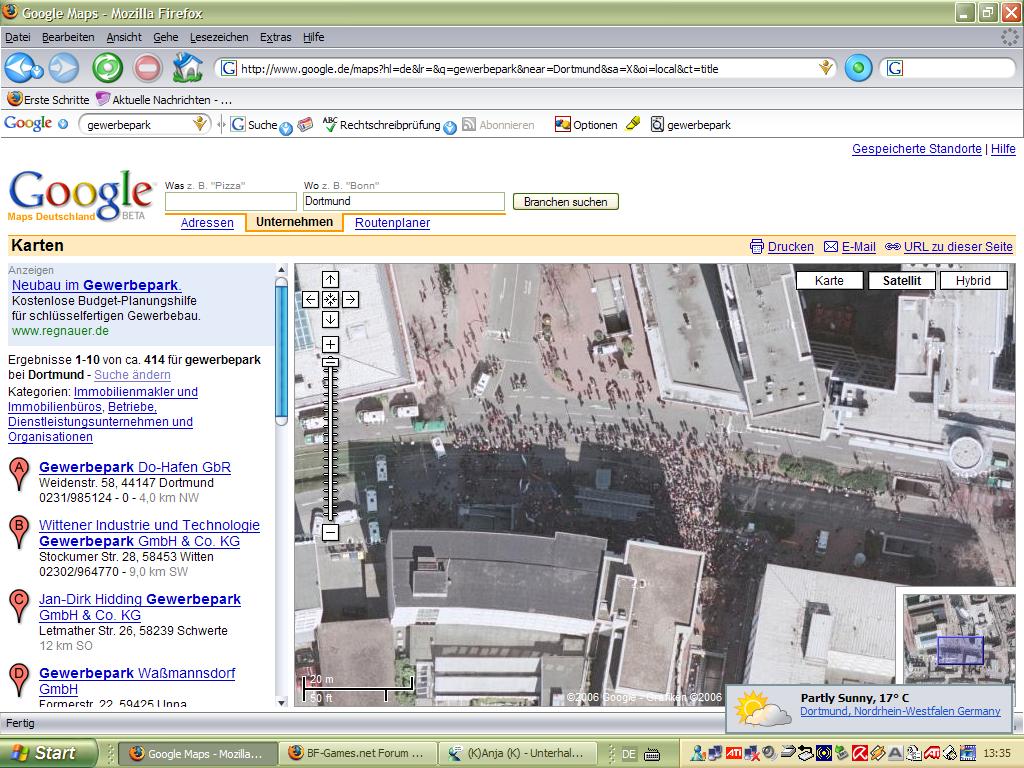Click Optionen in Google toolbar
The width and height of the screenshot is (1024, 768).
pos(586,124)
